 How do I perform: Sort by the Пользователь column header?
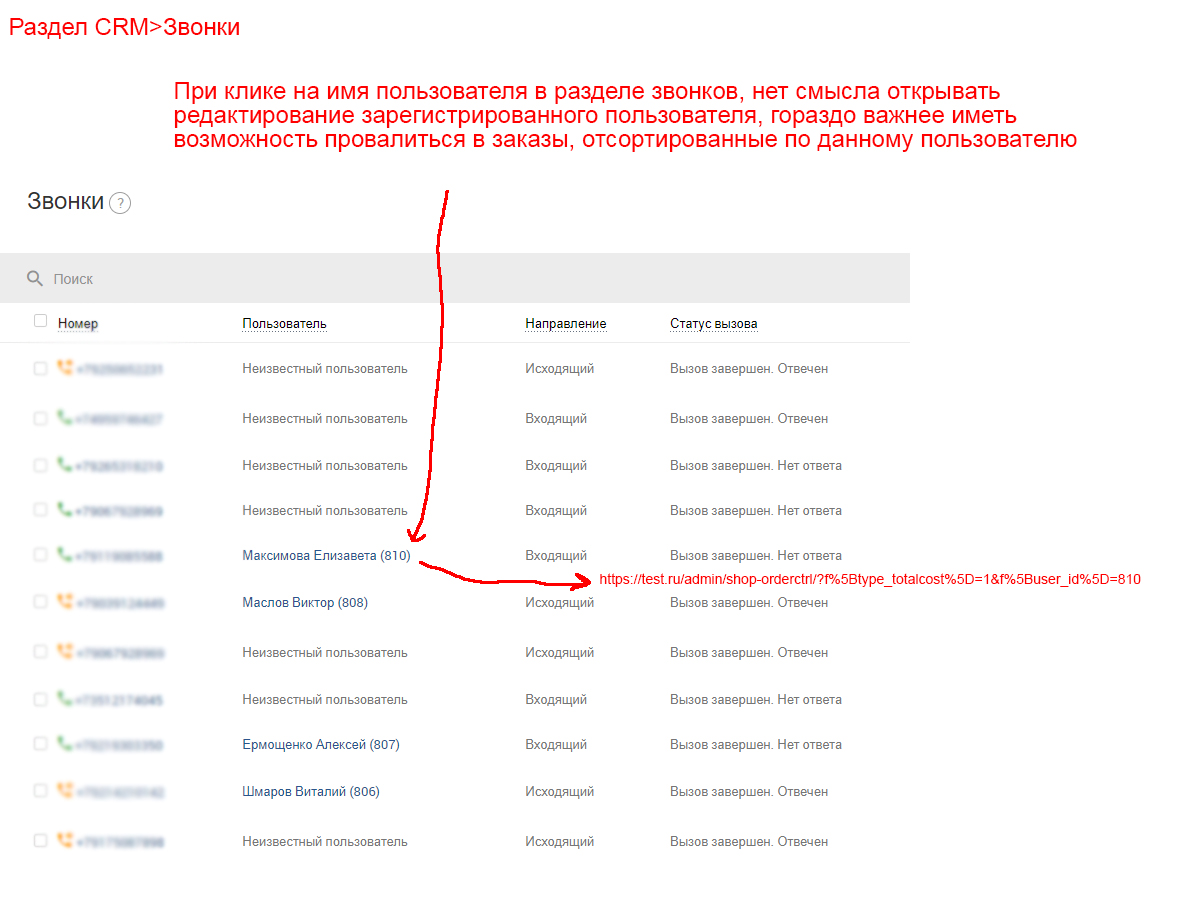tap(284, 324)
